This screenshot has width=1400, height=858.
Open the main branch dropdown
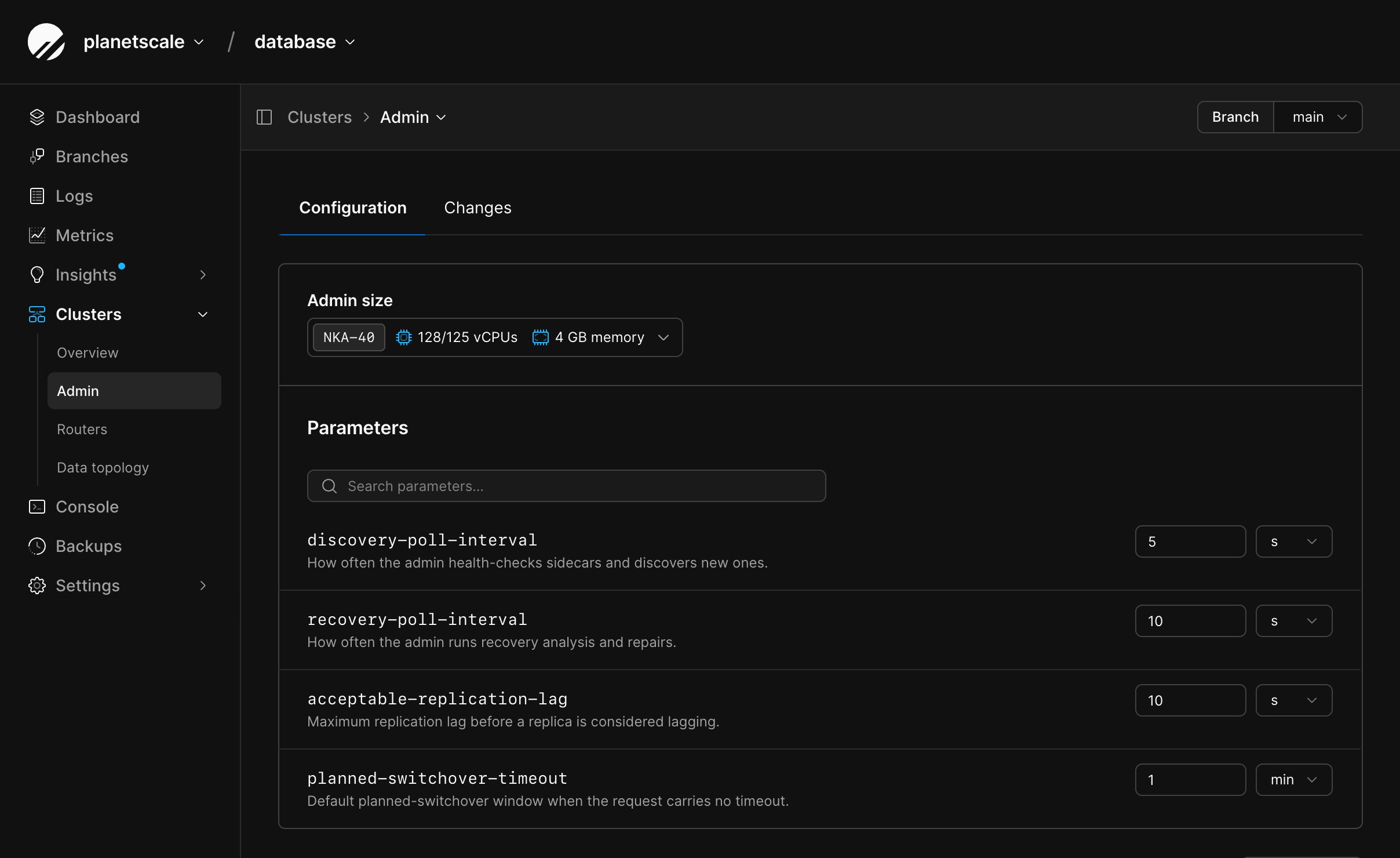[1318, 117]
